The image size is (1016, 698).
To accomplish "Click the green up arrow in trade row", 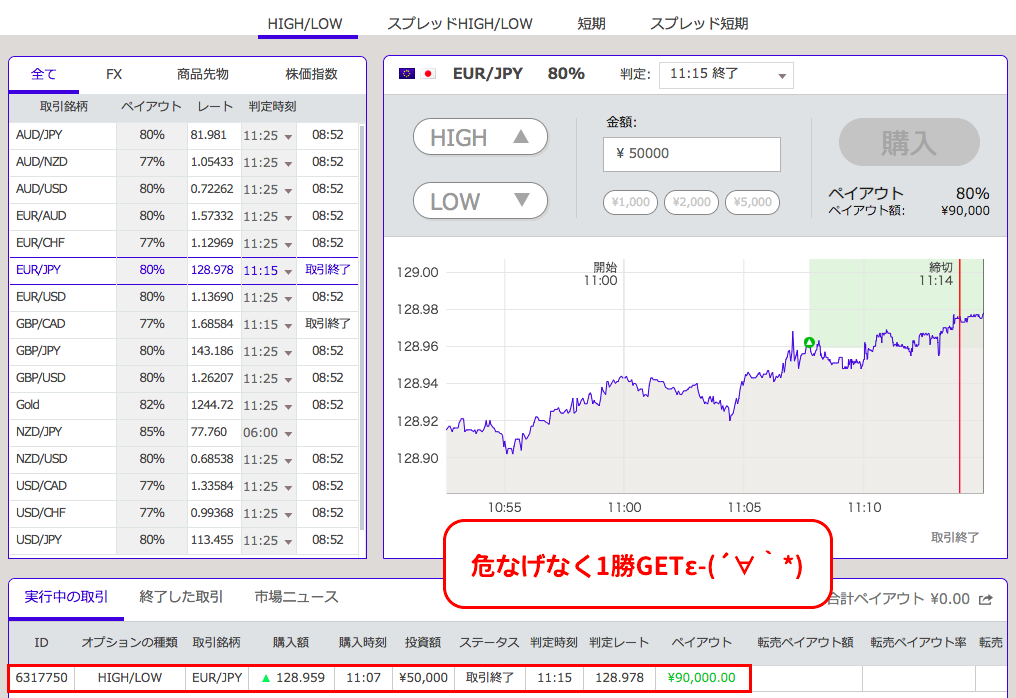I will 265,678.
